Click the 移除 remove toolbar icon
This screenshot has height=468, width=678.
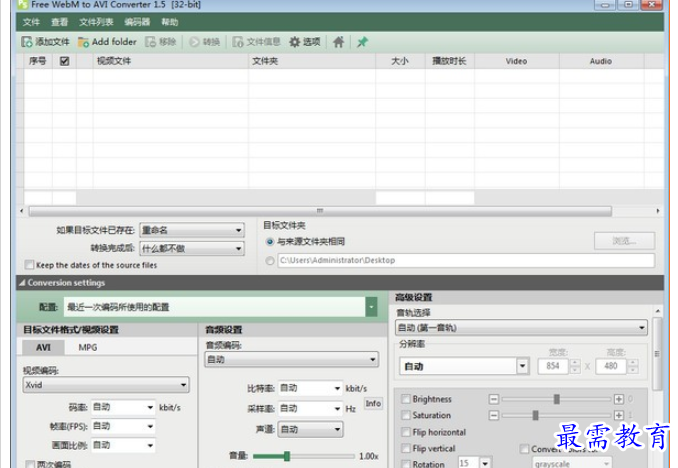(150, 42)
